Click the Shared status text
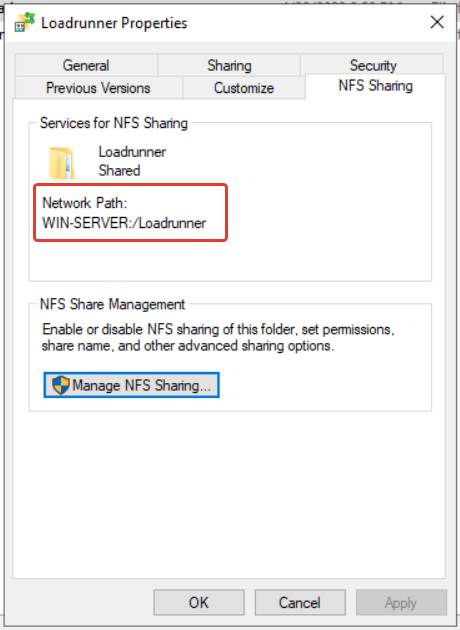Viewport: 460px width, 630px height. [119, 170]
